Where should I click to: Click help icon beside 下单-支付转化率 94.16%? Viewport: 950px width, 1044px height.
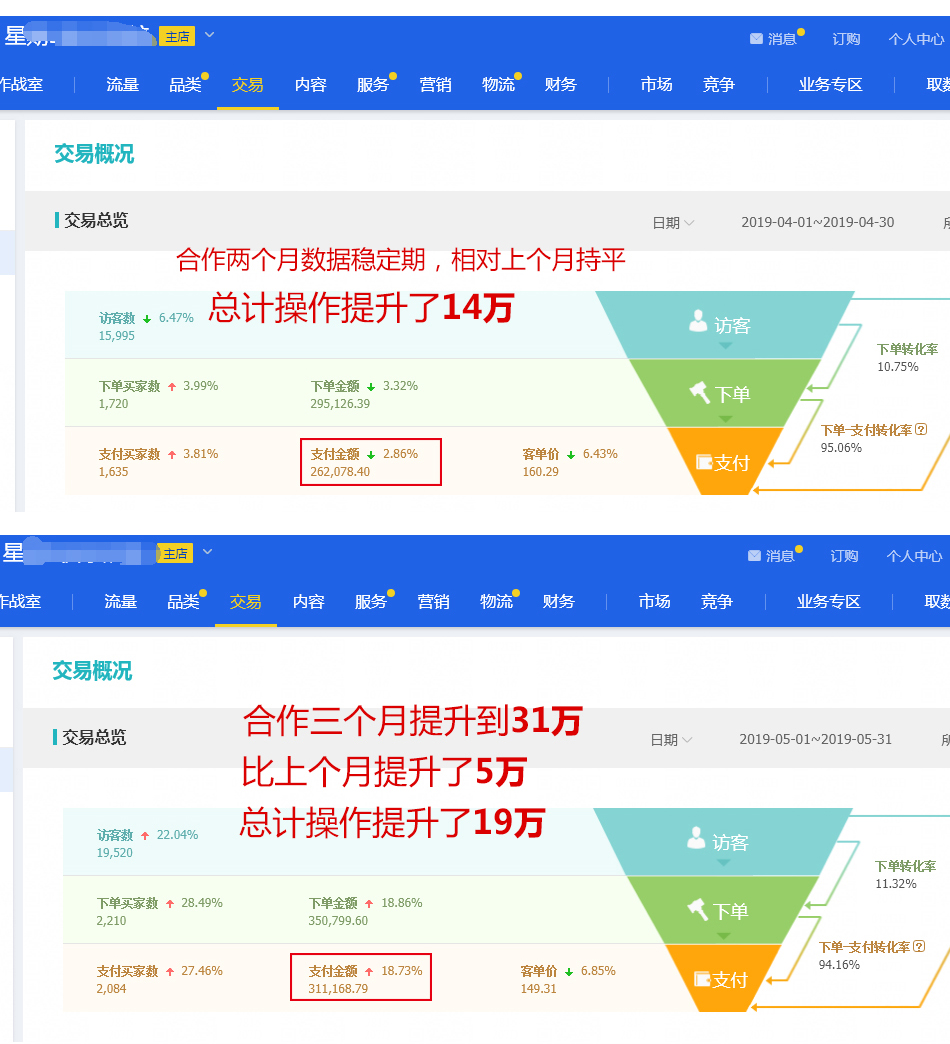click(x=919, y=947)
